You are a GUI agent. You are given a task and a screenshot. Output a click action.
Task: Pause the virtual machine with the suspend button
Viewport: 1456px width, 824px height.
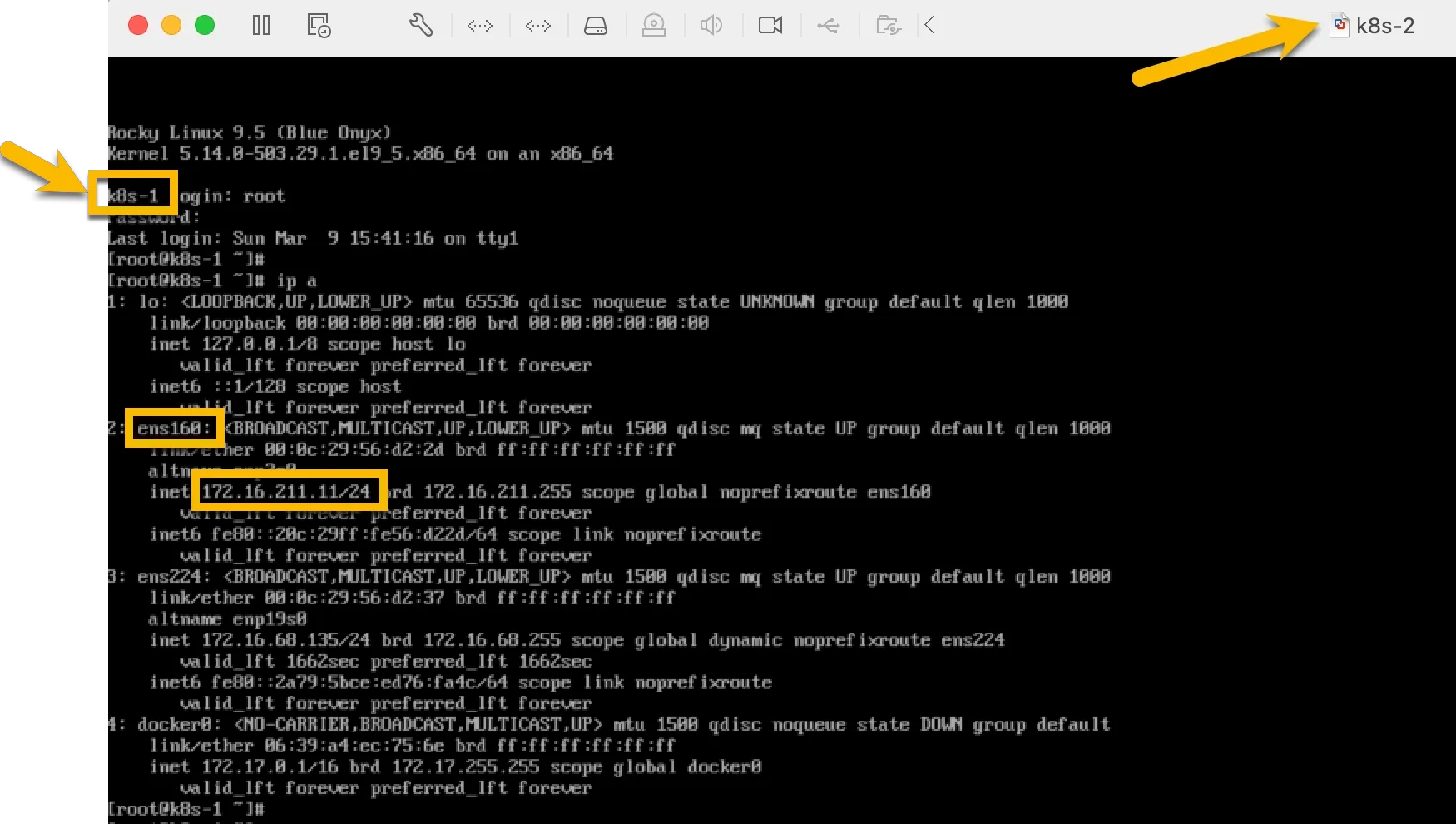[261, 26]
